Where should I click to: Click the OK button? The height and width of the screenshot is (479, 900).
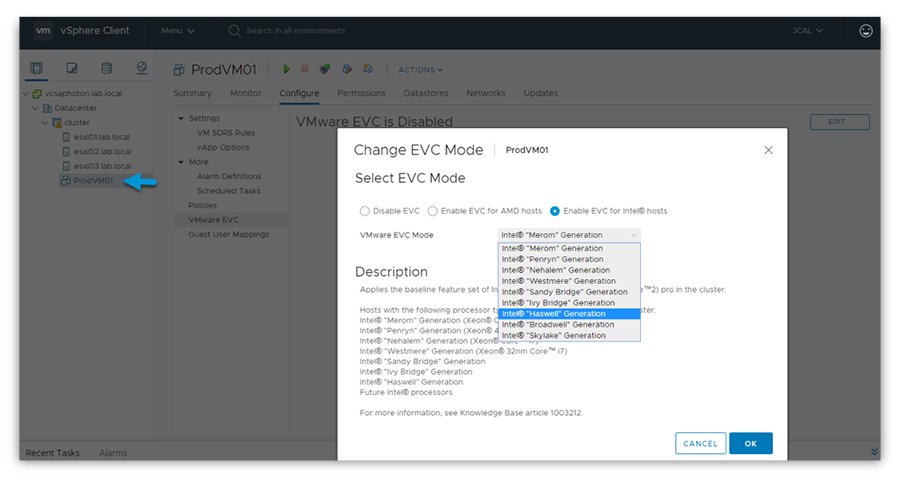[x=751, y=443]
